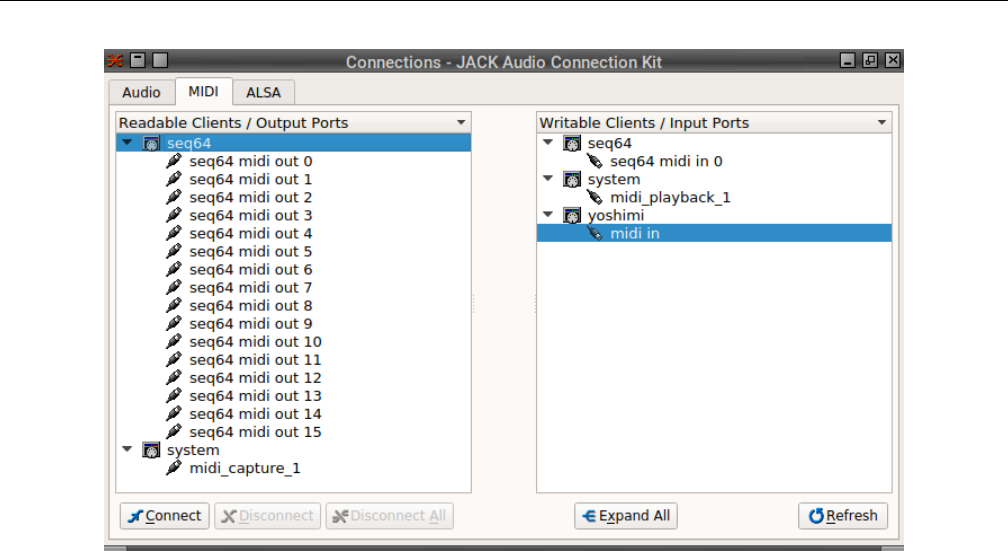Select seq64 midi out 7 port
The height and width of the screenshot is (551, 1008).
[250, 288]
